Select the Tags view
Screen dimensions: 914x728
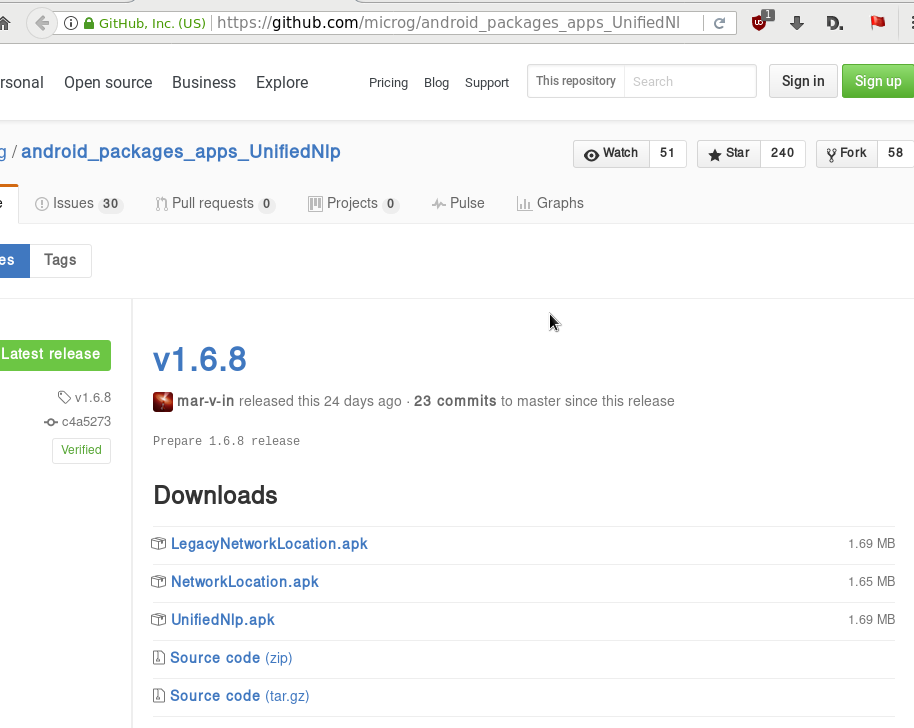[60, 260]
